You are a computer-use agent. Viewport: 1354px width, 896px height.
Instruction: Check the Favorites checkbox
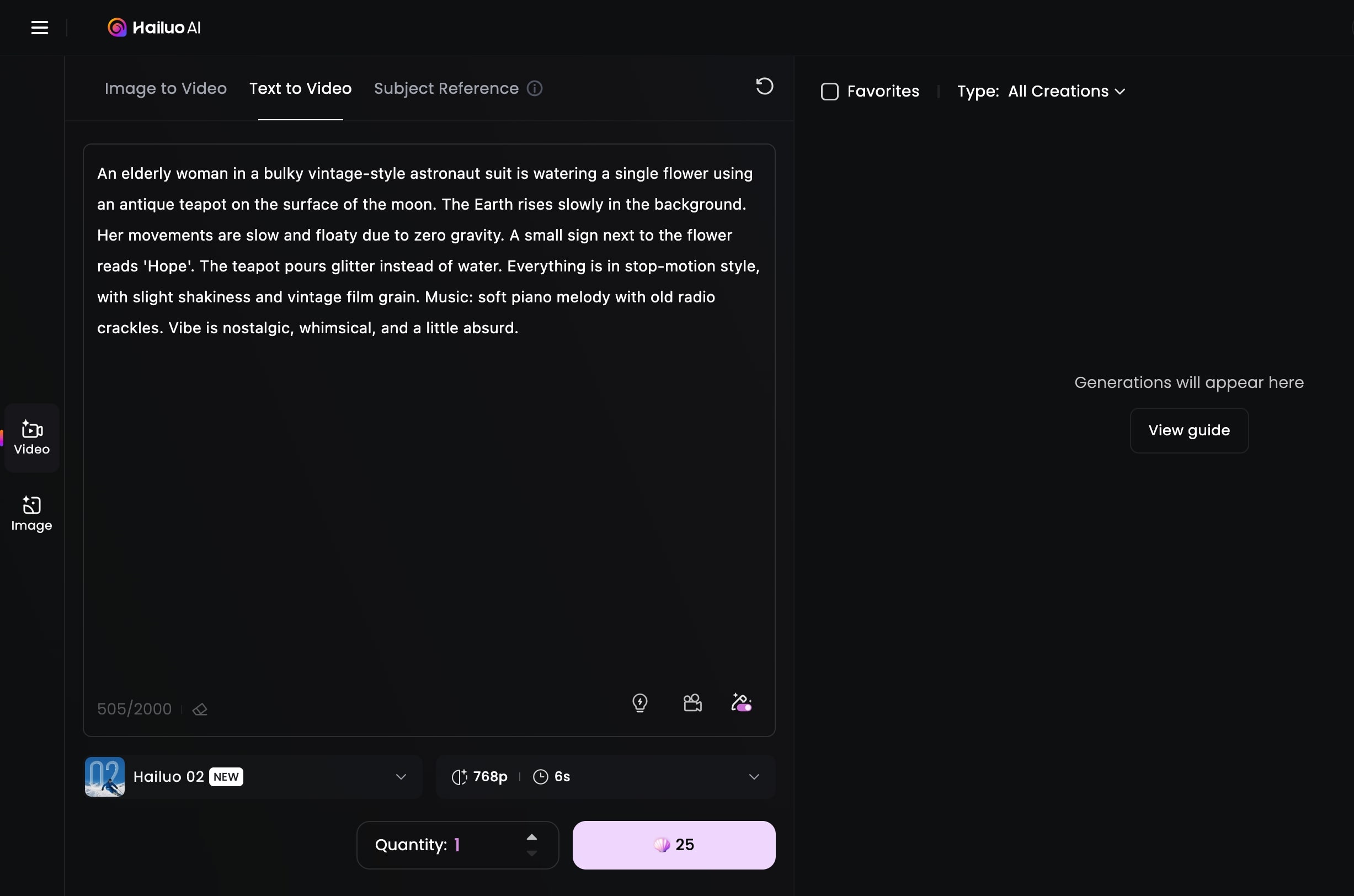coord(829,92)
